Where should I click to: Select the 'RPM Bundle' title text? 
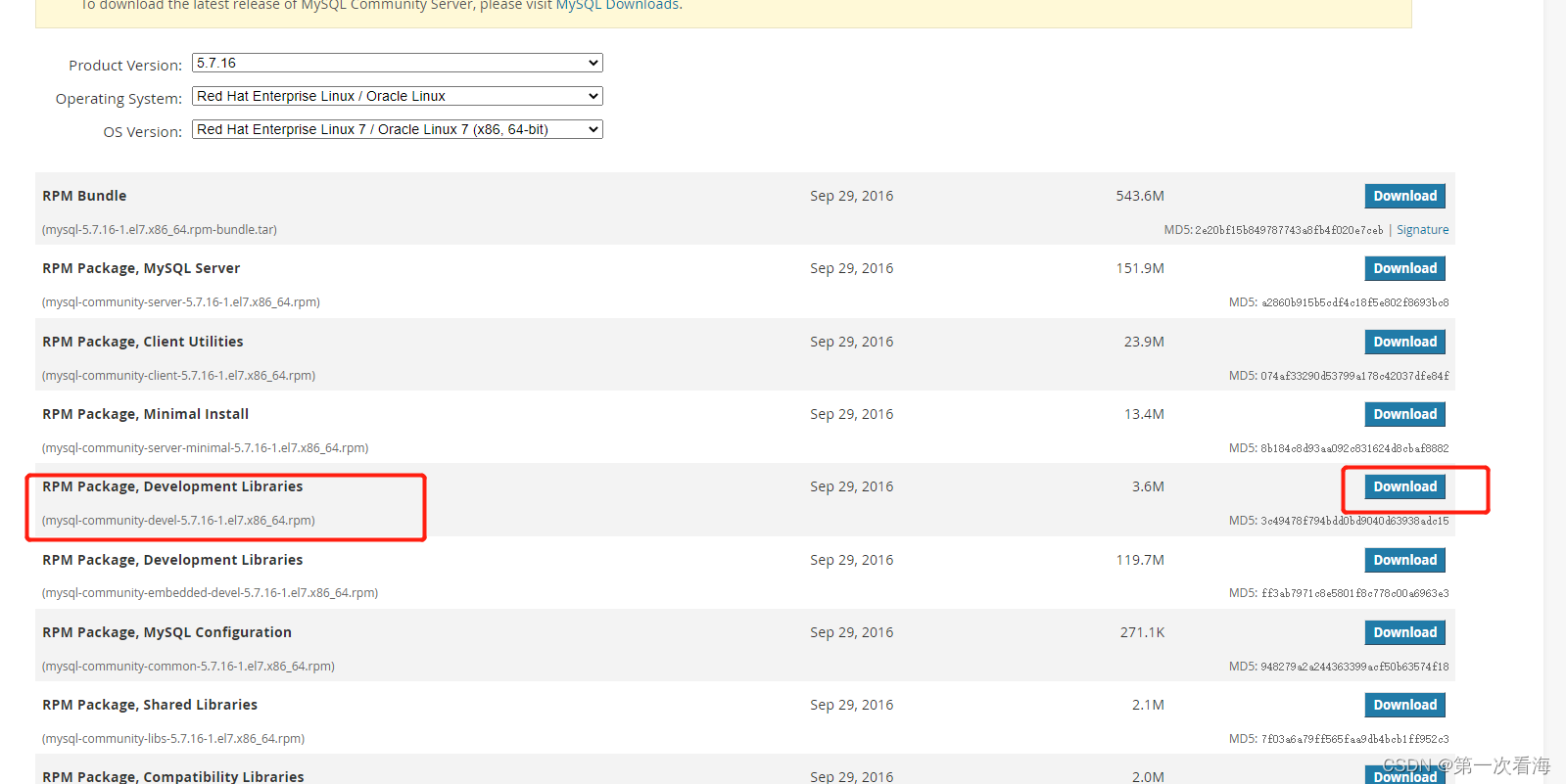click(84, 196)
